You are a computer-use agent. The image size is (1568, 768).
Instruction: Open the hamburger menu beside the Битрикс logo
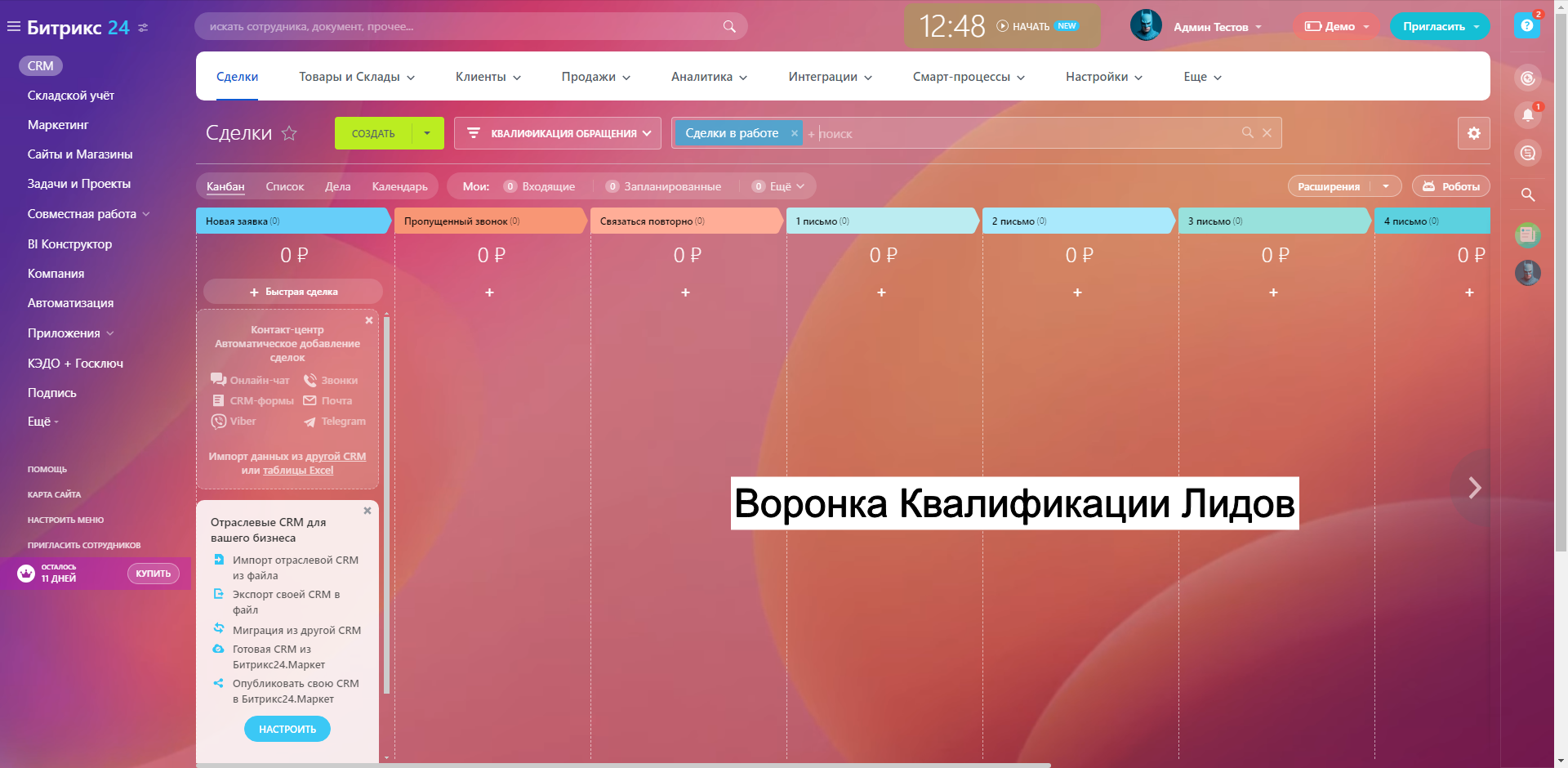13,27
